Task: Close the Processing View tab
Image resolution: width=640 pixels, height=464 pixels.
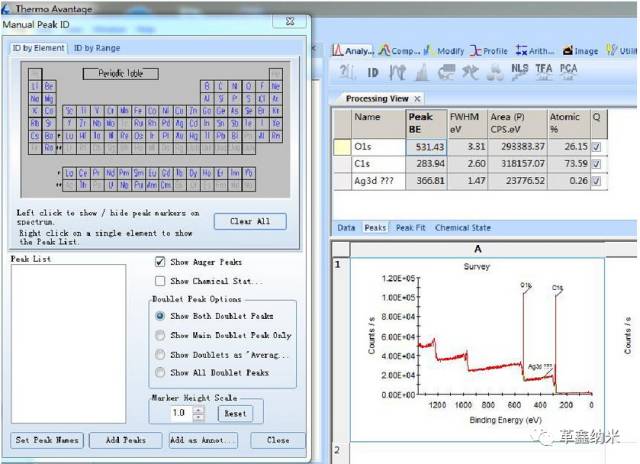Action: pyautogui.click(x=417, y=99)
